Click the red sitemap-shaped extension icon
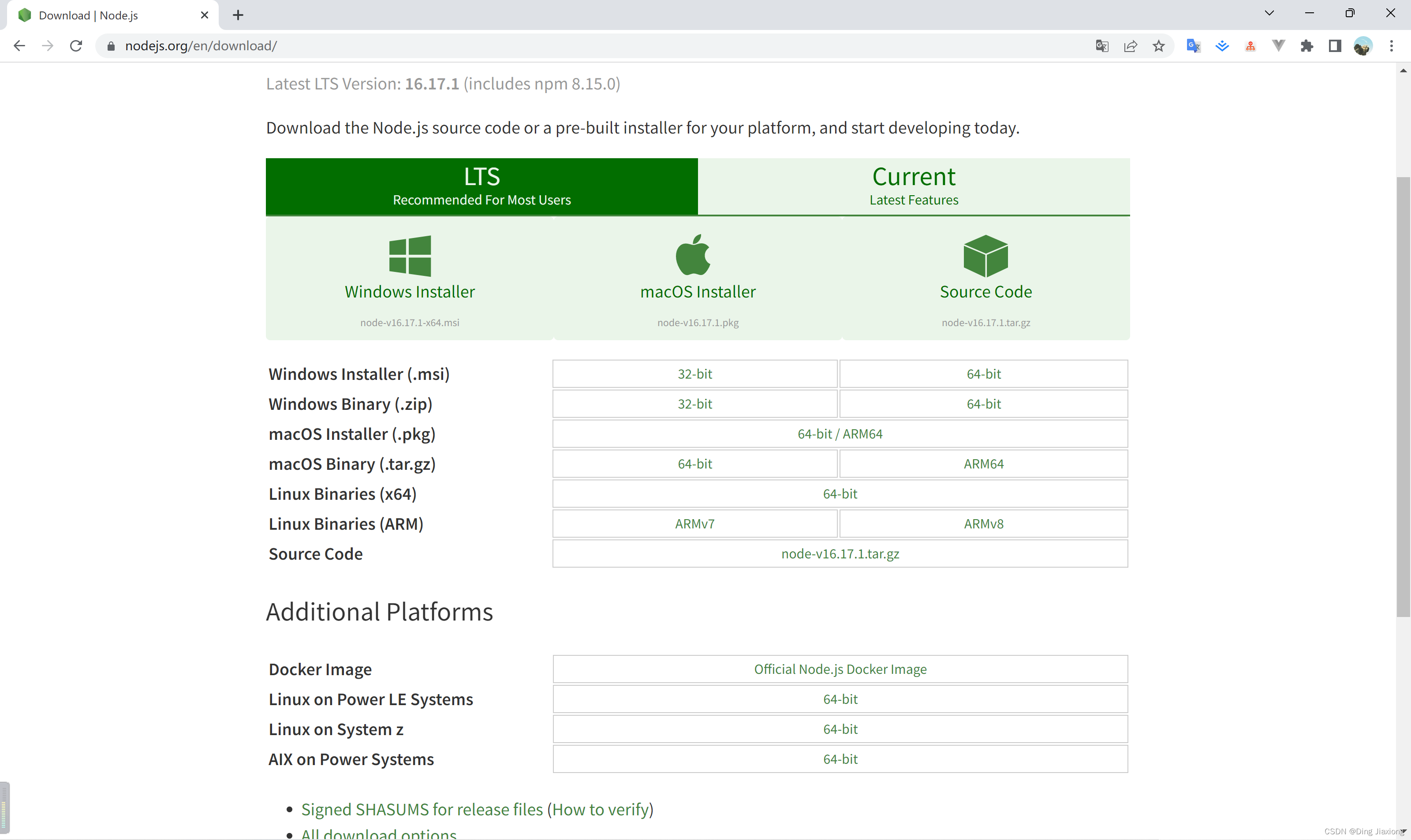This screenshot has height=840, width=1411. point(1250,46)
